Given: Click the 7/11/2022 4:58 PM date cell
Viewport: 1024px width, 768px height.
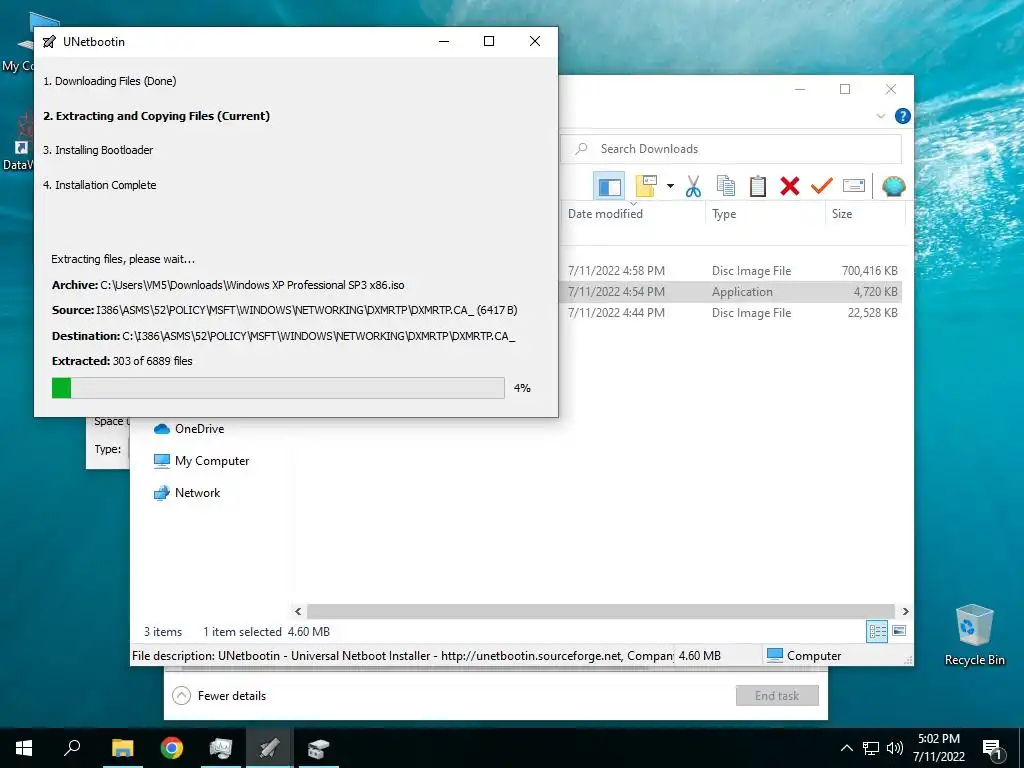Looking at the screenshot, I should pyautogui.click(x=616, y=270).
